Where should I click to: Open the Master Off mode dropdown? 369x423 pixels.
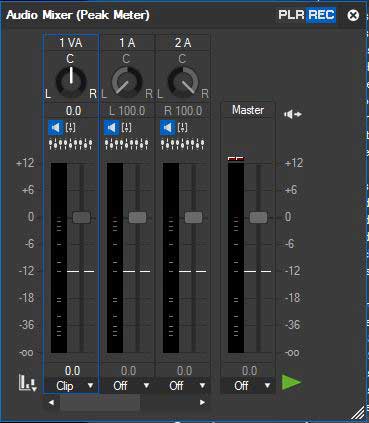(x=248, y=386)
